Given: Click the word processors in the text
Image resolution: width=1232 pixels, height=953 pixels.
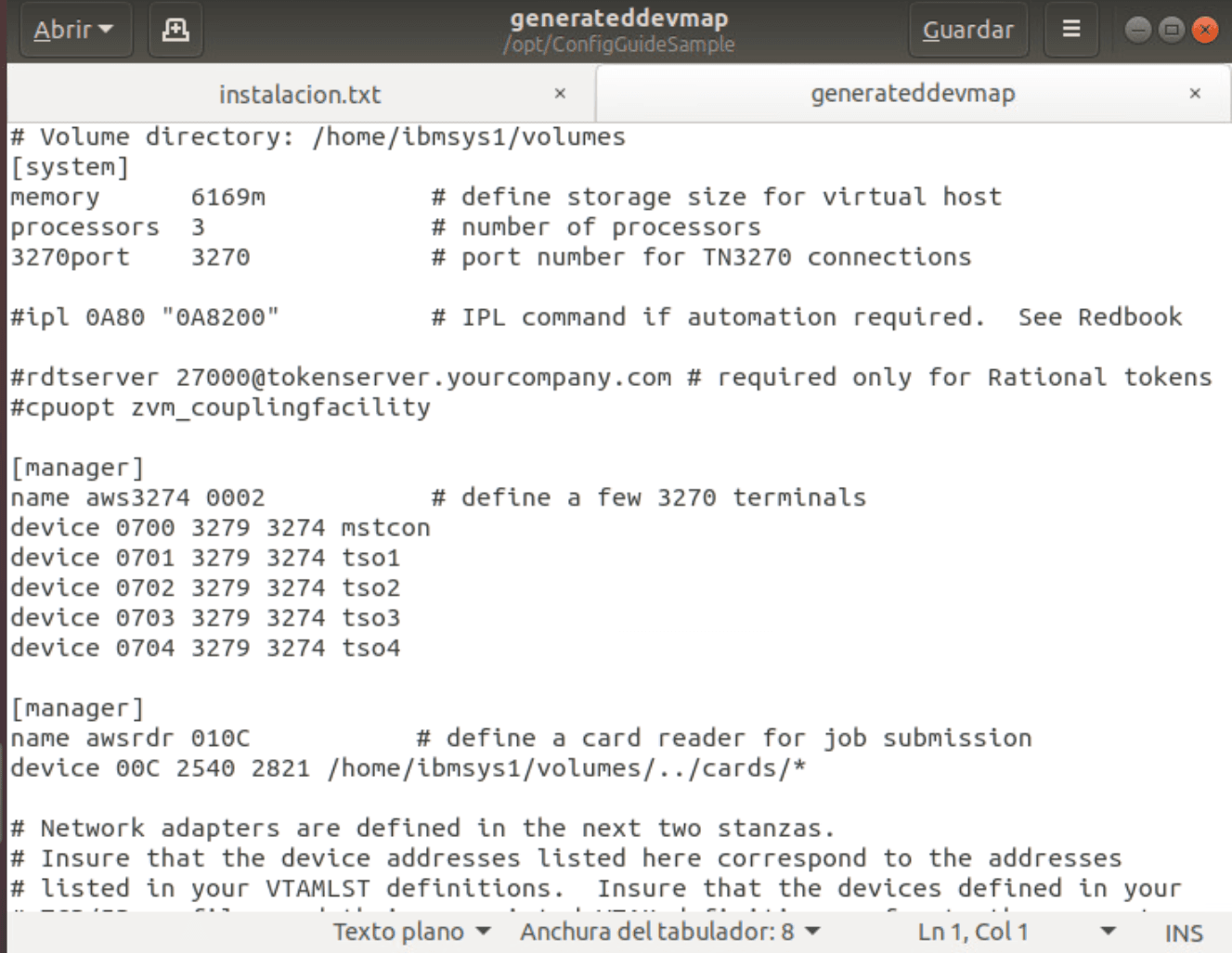Looking at the screenshot, I should point(84,227).
